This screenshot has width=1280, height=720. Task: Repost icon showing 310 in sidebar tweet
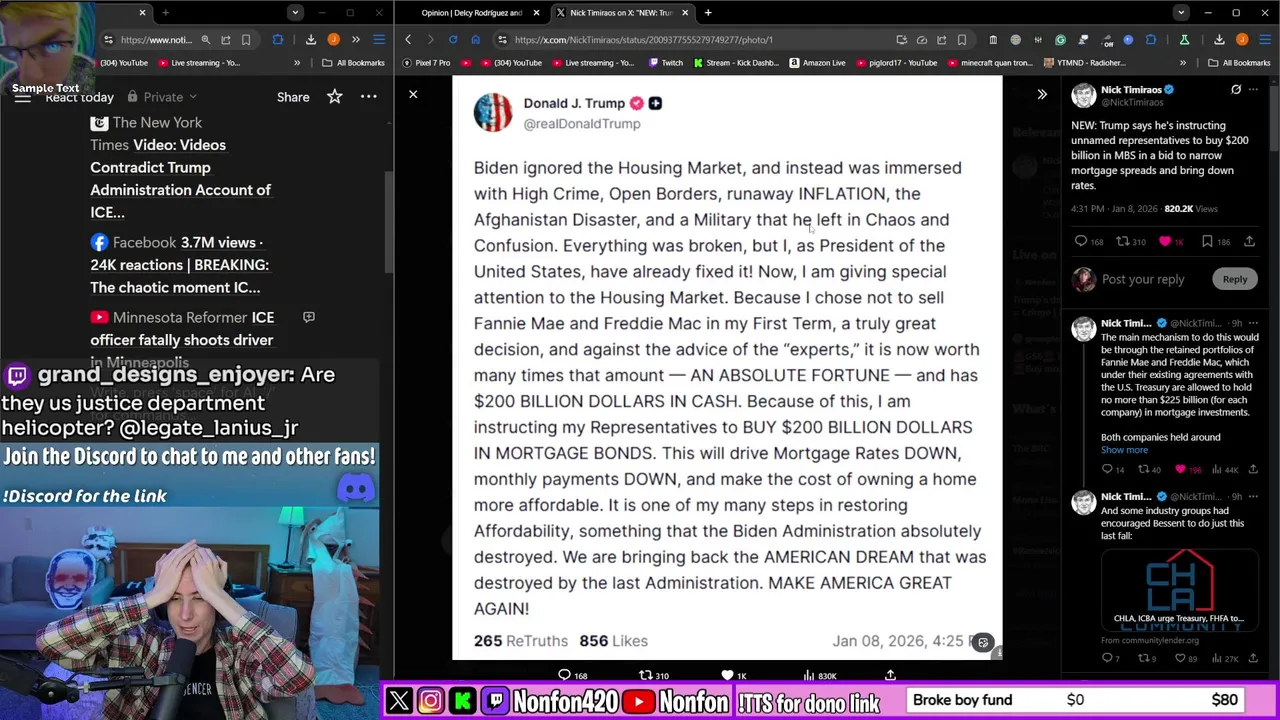pos(1122,241)
